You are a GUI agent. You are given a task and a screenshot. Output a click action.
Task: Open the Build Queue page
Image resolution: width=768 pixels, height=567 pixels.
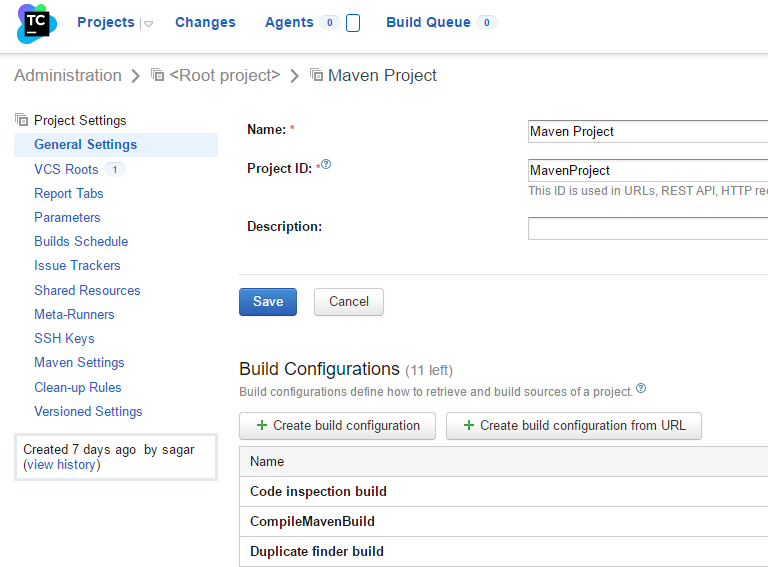point(428,22)
